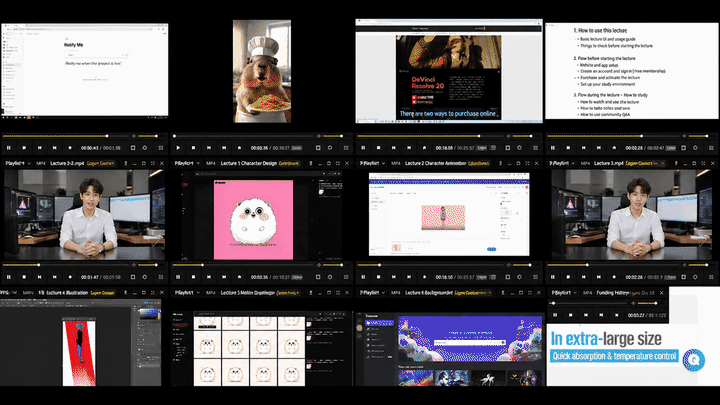Click the eject icon in DaVinci Resolve player
The image size is (720, 405).
click(424, 148)
